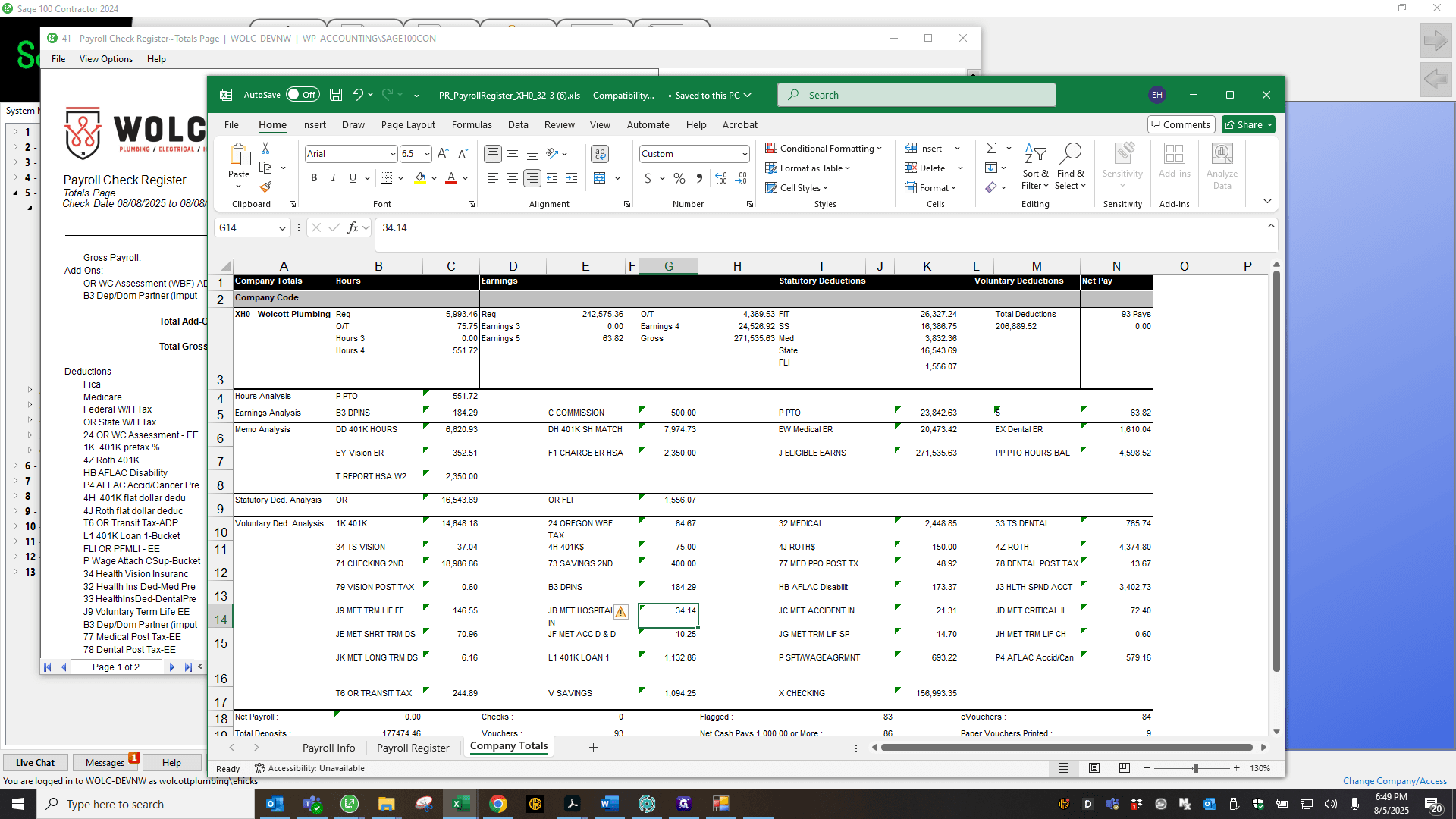Screen dimensions: 1456x819
Task: Toggle bottom align for cells
Action: click(x=532, y=154)
